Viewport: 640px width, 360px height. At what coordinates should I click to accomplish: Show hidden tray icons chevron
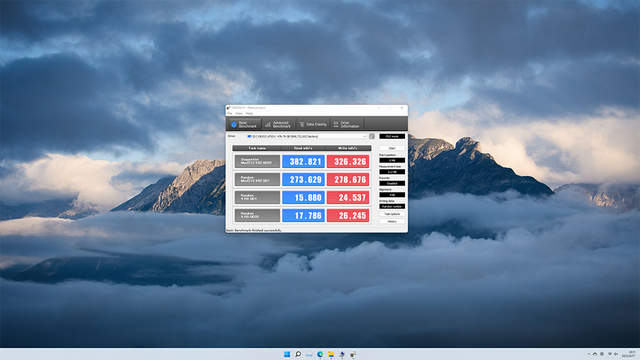click(589, 354)
